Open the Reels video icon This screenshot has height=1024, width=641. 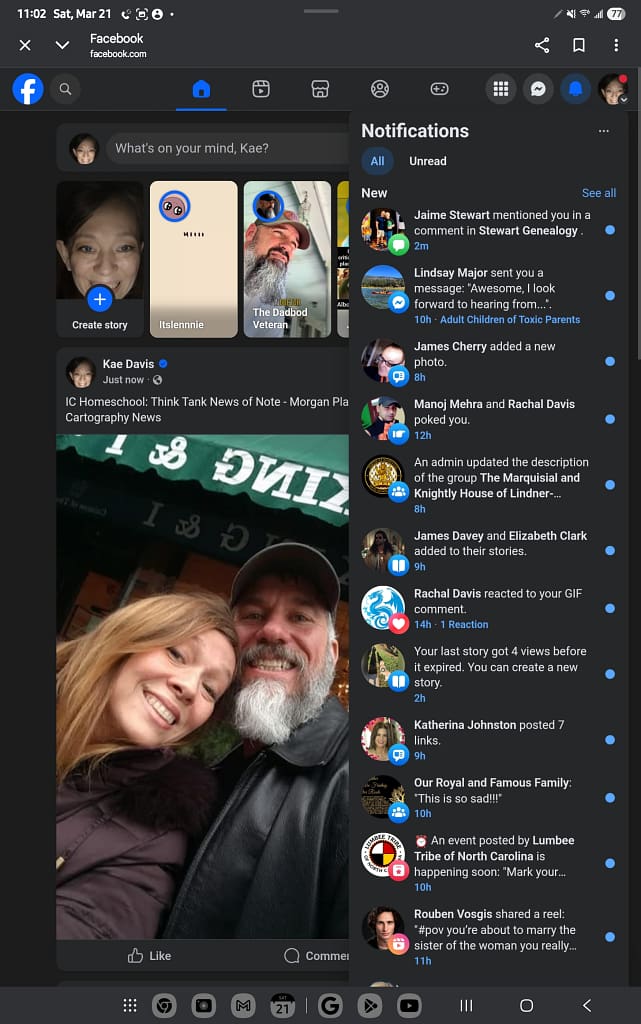tap(260, 89)
